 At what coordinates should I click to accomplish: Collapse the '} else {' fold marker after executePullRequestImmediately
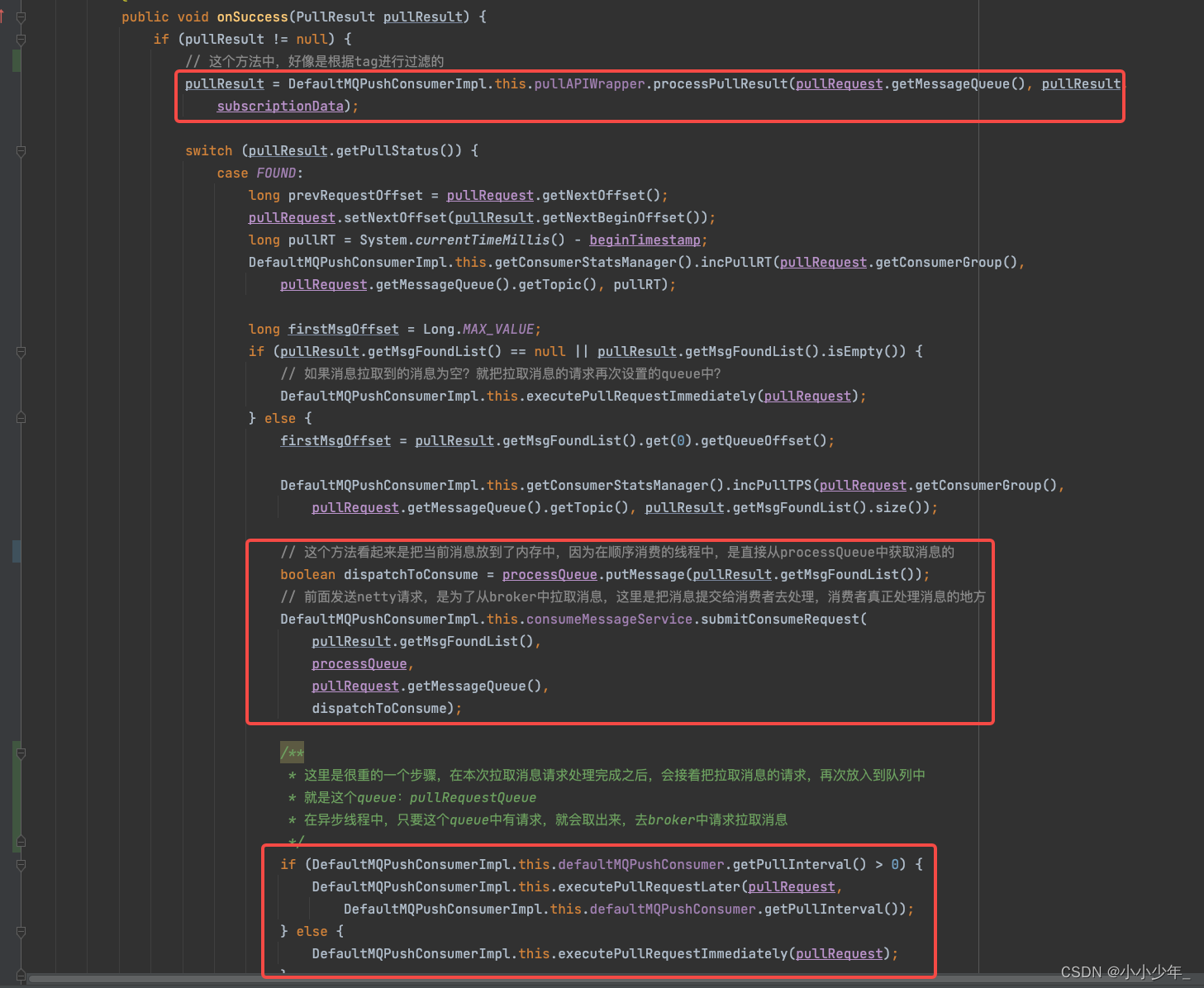pyautogui.click(x=21, y=418)
